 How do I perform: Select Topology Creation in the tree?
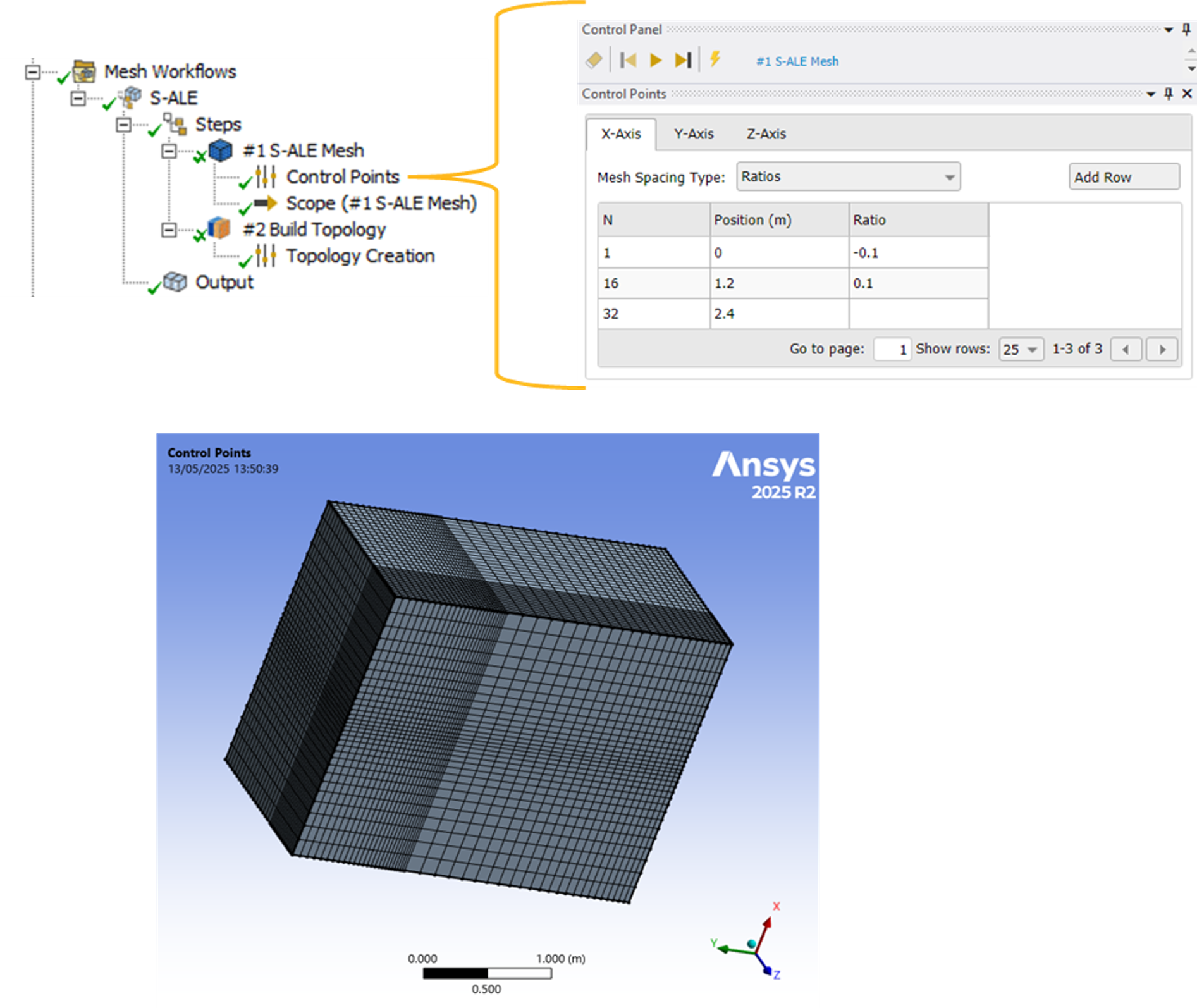tap(360, 256)
